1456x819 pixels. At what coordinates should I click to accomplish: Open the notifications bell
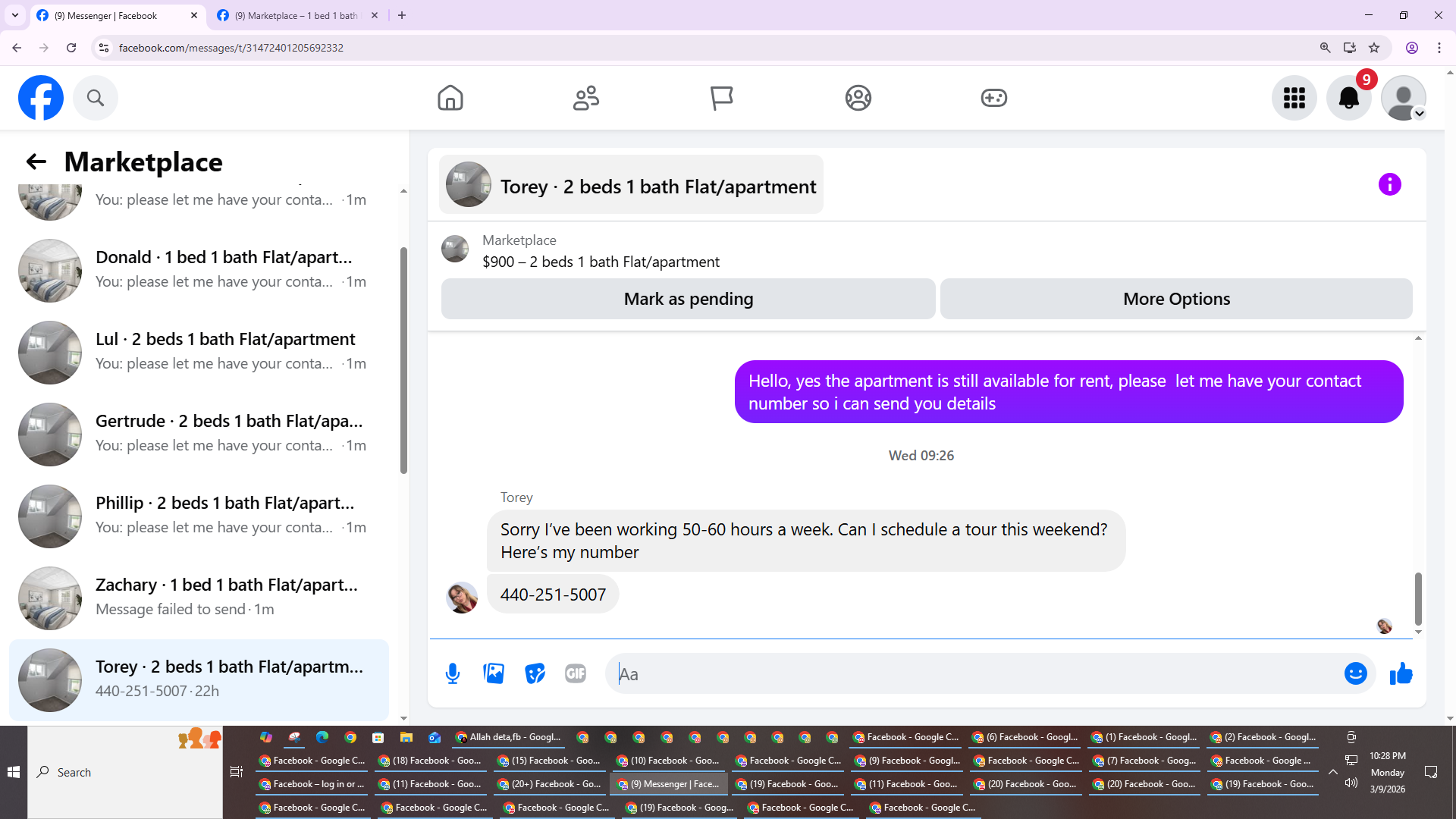coord(1348,98)
